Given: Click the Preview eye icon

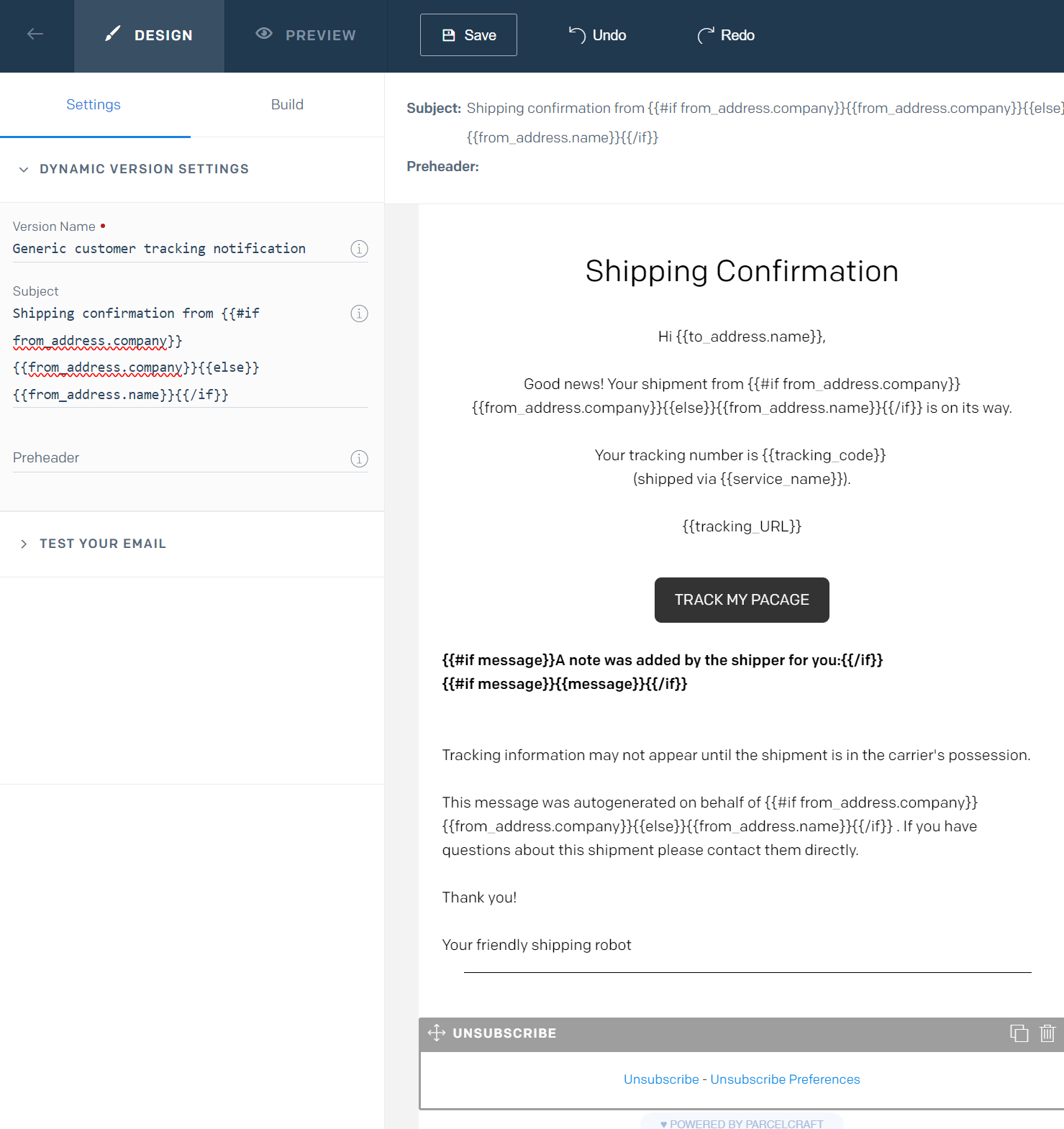Looking at the screenshot, I should (264, 33).
